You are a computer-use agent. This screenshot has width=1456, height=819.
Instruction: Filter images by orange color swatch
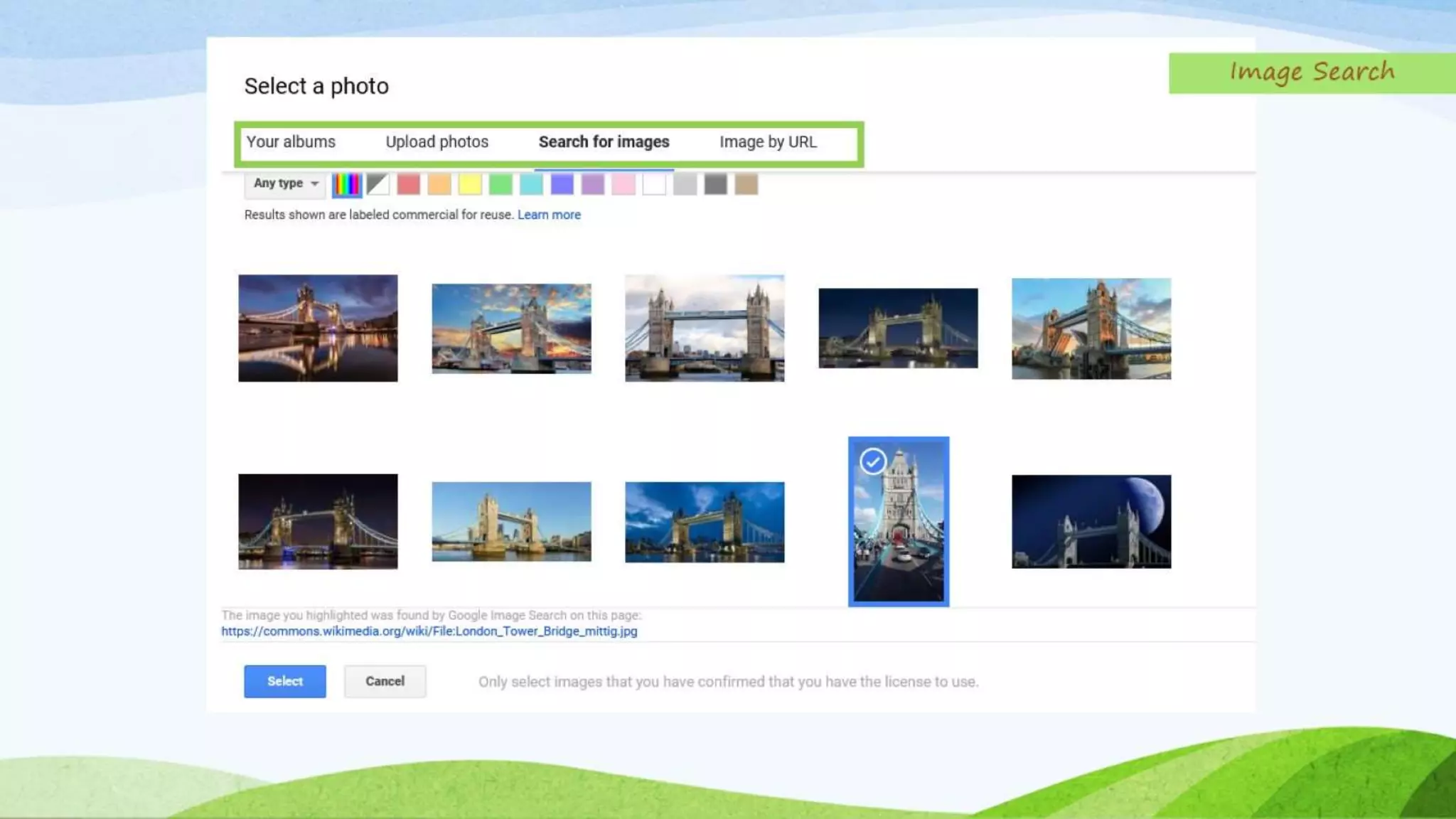[439, 185]
